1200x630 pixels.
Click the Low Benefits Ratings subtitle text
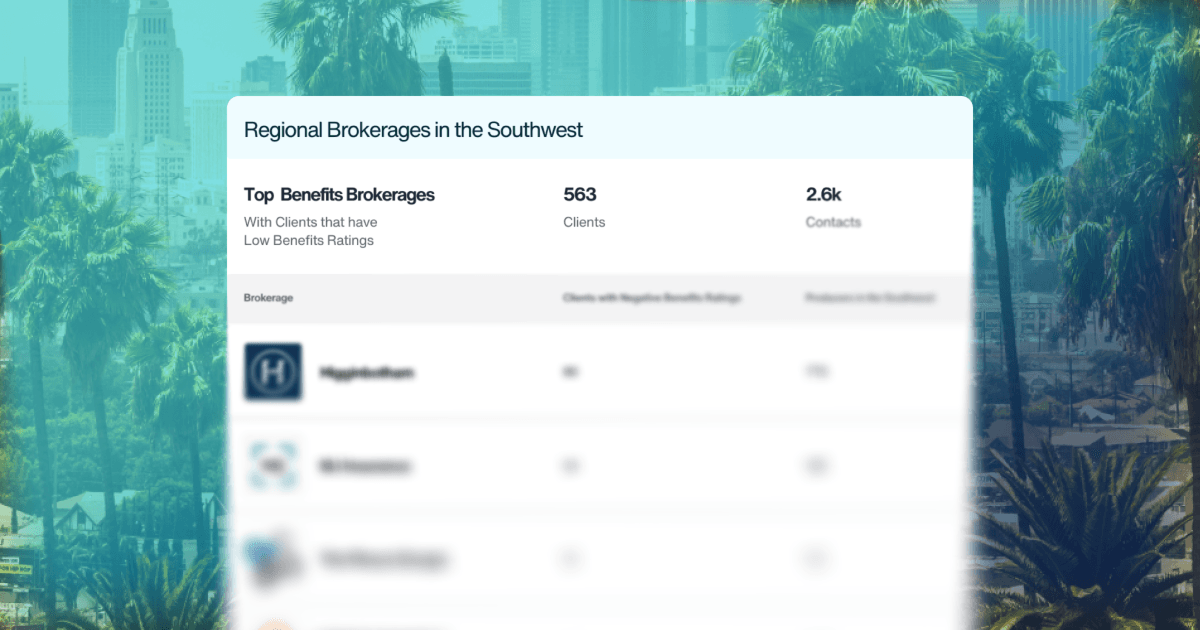coord(309,240)
